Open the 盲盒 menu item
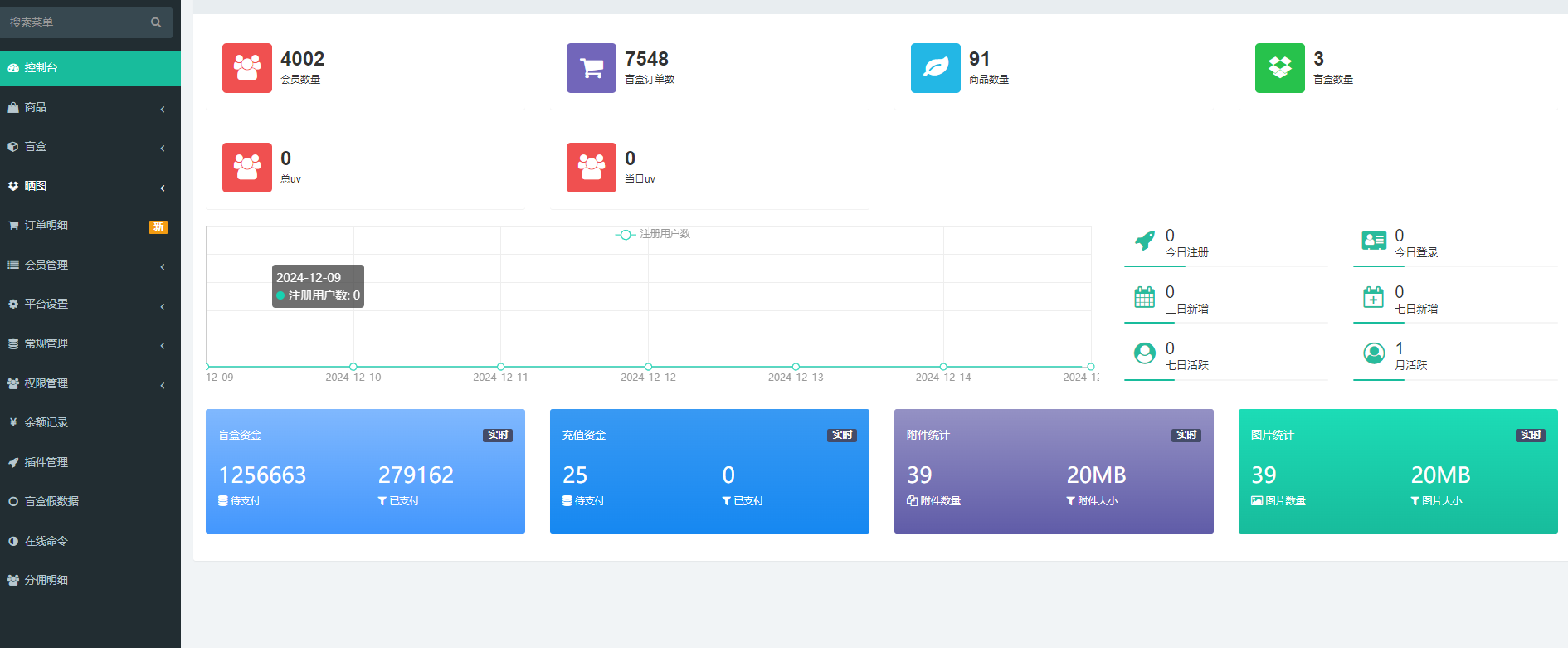The image size is (1568, 648). point(90,147)
